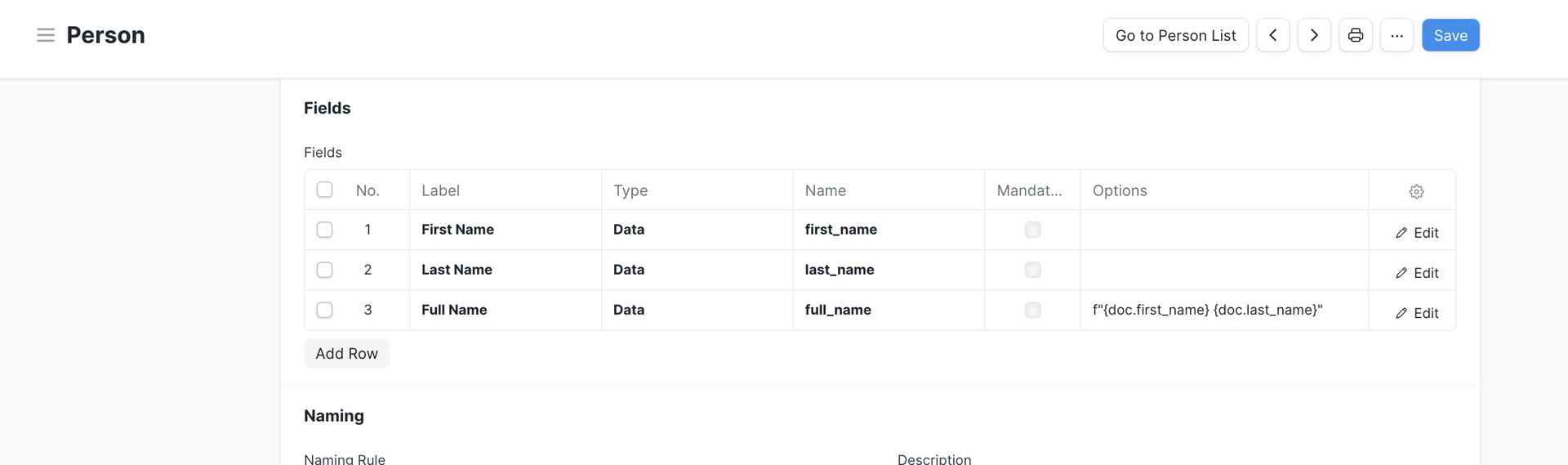Screen dimensions: 1568x465
Task: Go to previous document arrow
Action: tap(1272, 35)
